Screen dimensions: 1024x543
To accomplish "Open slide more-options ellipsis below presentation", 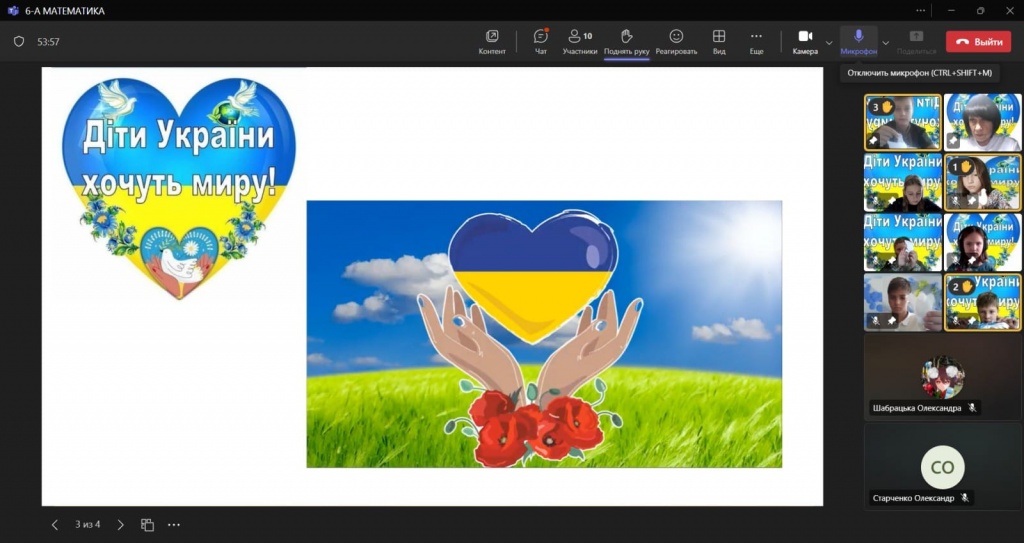I will tap(174, 525).
